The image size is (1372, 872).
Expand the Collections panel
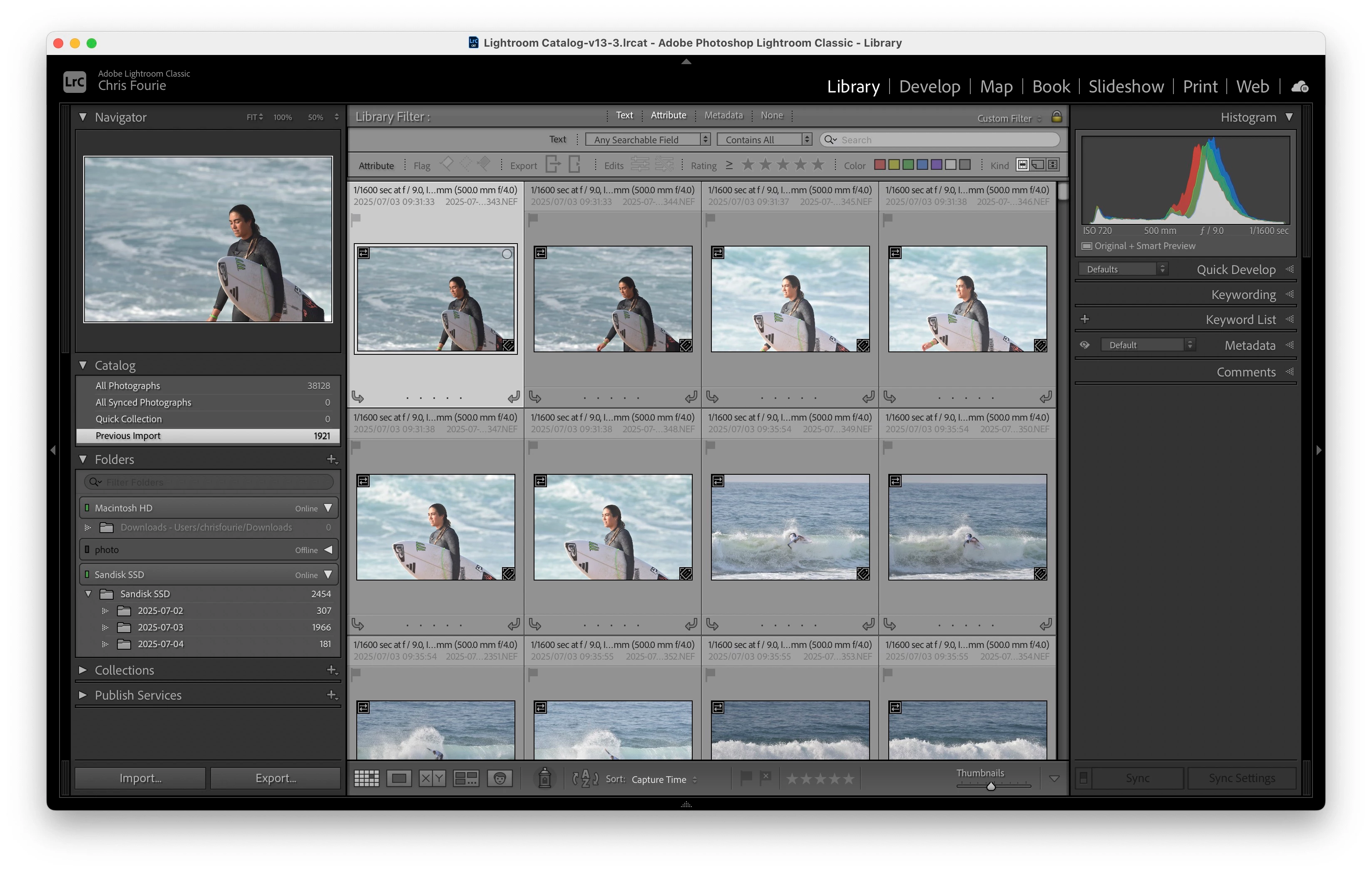(83, 670)
